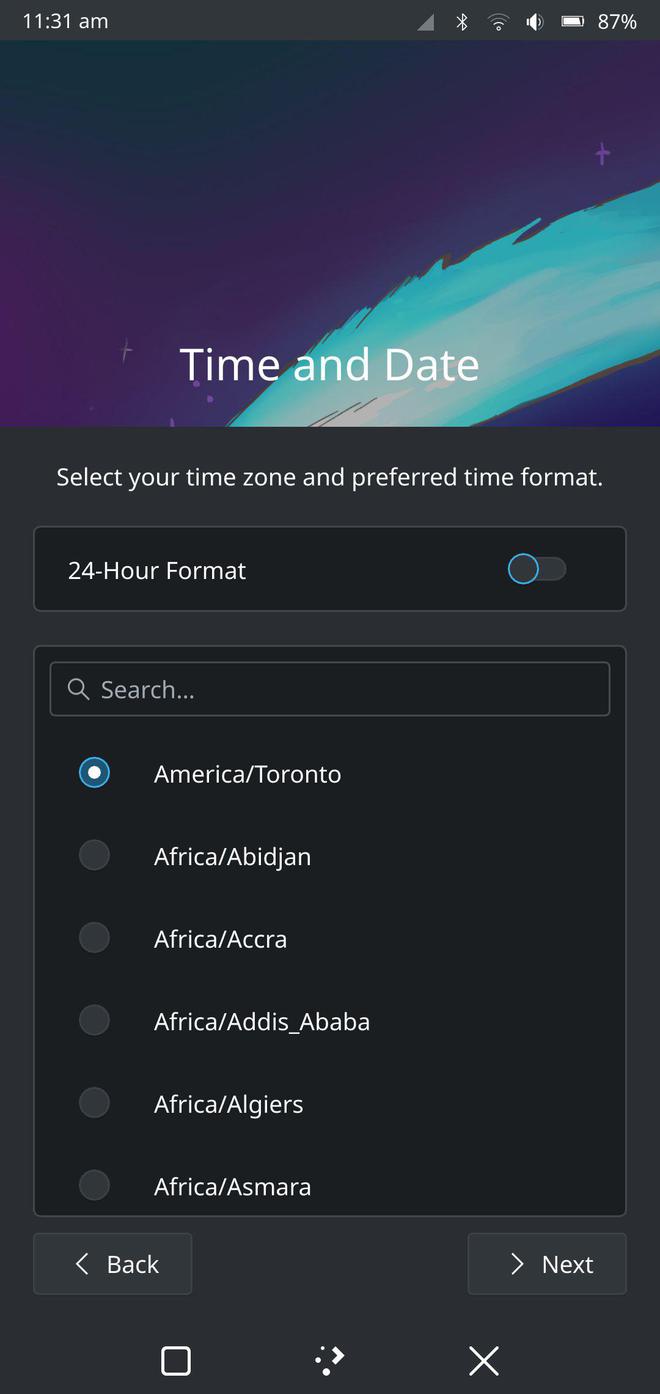Image resolution: width=660 pixels, height=1394 pixels.
Task: Choose Africa/Abidjan radio button
Action: pos(94,856)
